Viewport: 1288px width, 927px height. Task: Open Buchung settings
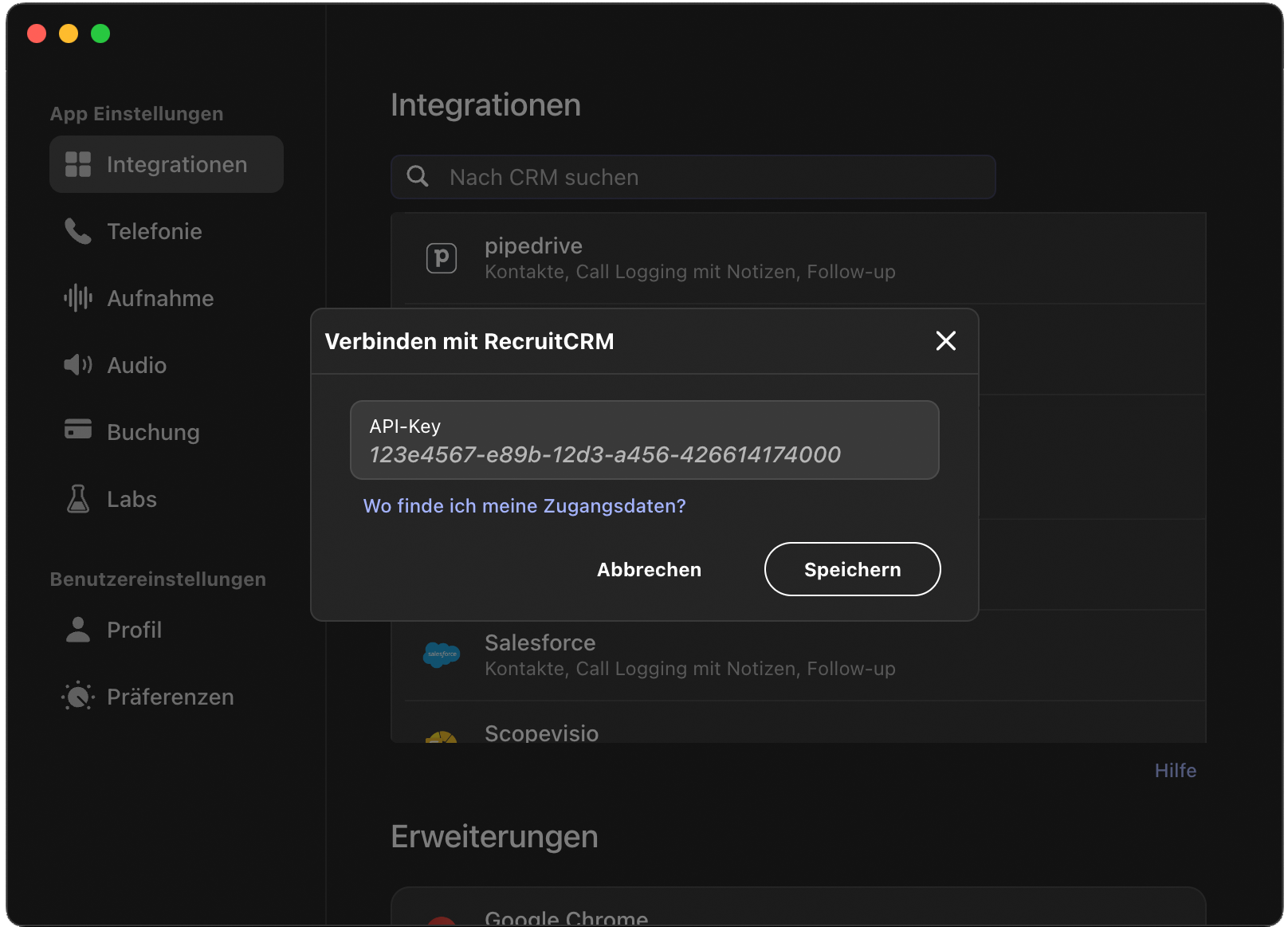(167, 432)
